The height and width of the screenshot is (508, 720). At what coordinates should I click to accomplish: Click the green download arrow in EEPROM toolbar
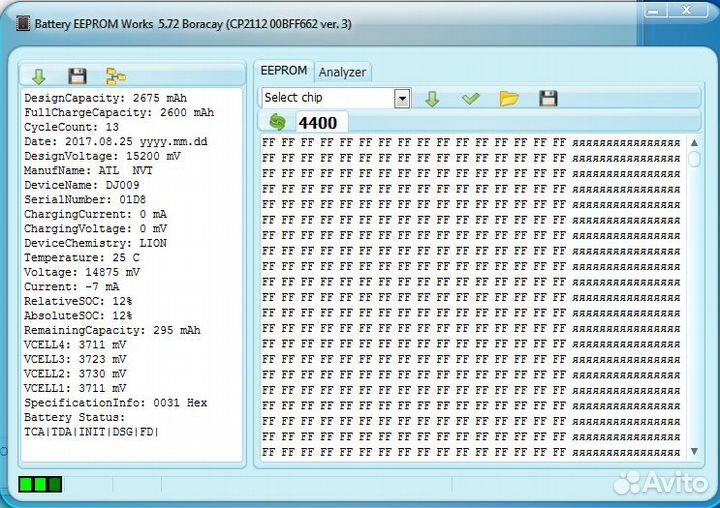(x=432, y=98)
